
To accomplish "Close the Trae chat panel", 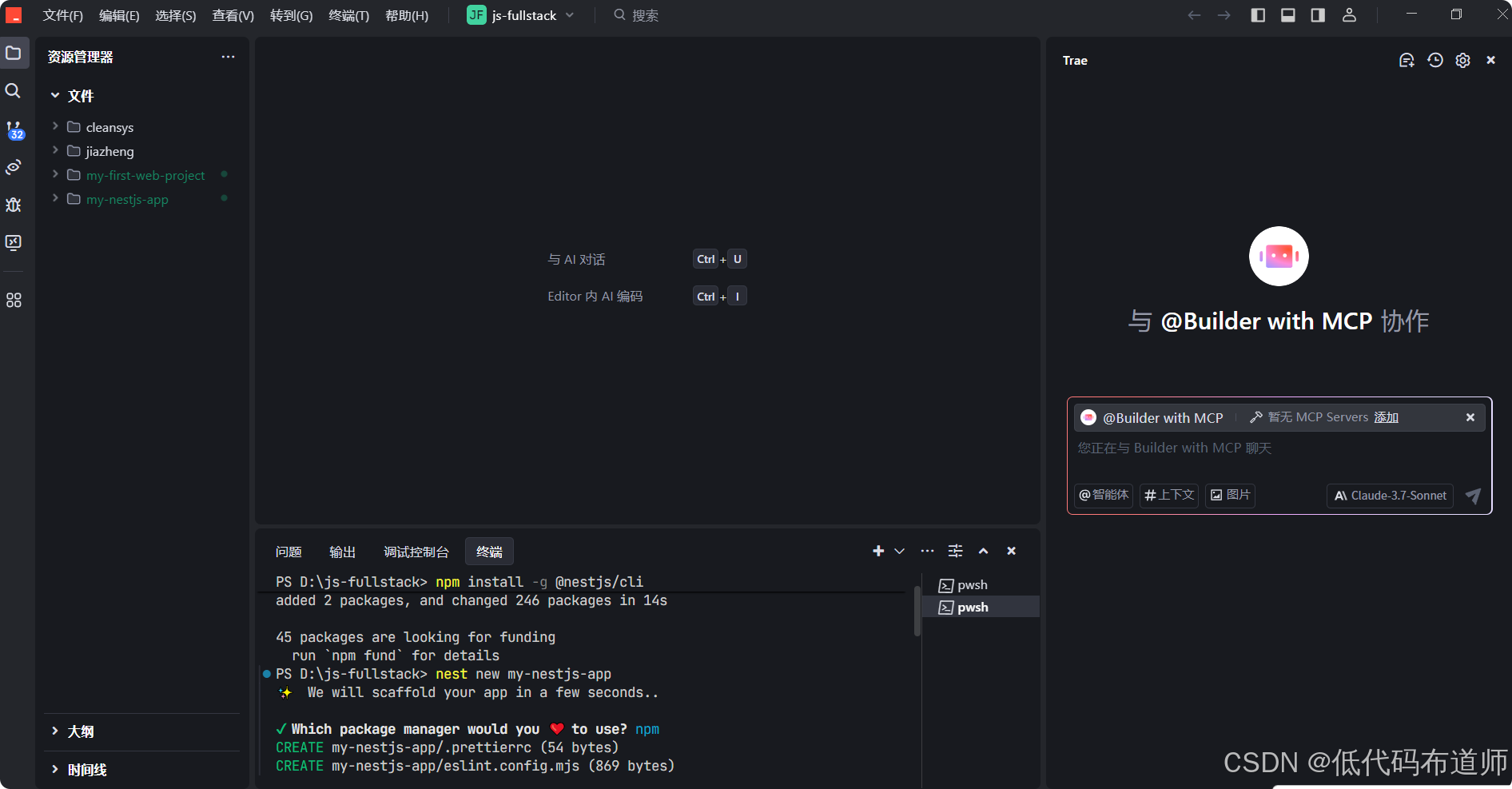I will [x=1490, y=60].
